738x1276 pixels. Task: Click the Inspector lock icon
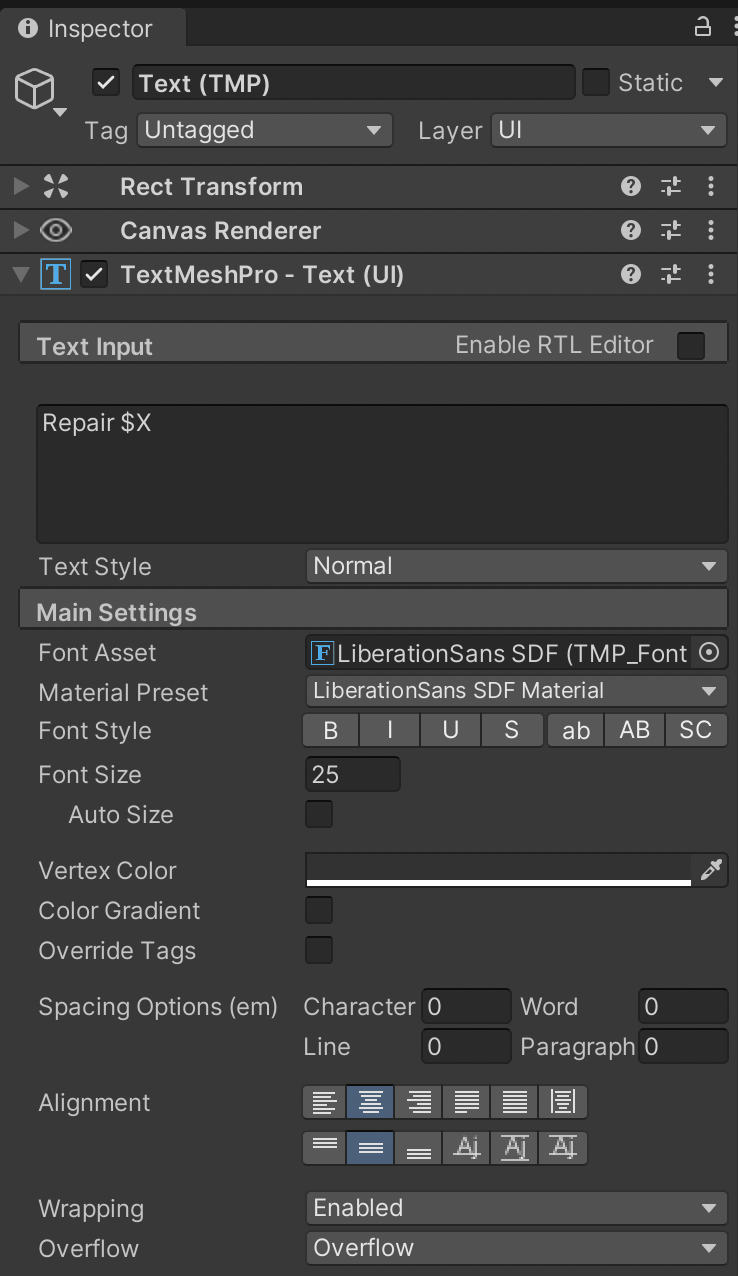click(x=703, y=27)
